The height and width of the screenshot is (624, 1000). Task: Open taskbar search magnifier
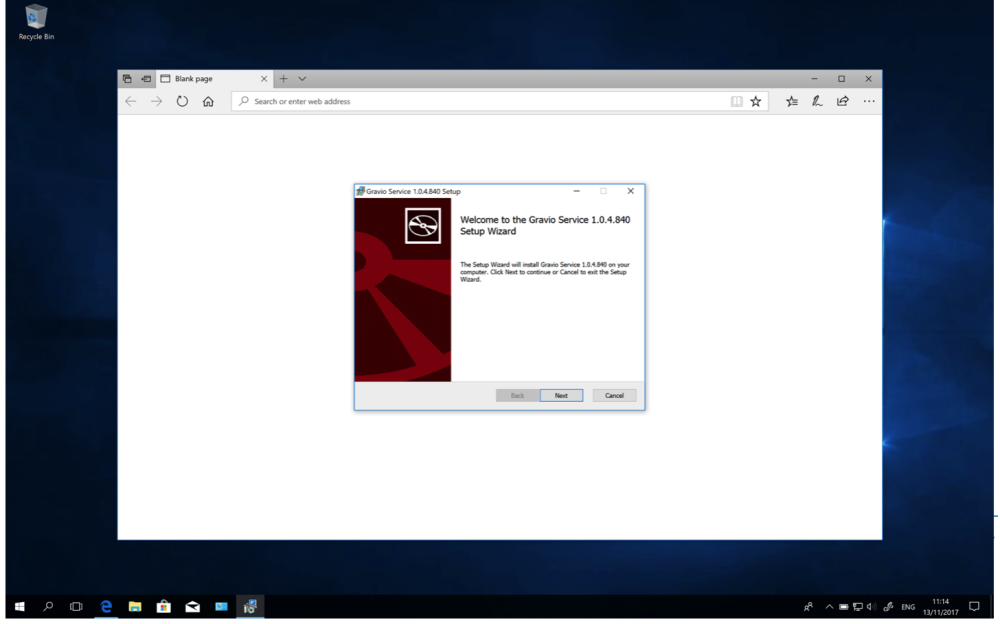(48, 607)
